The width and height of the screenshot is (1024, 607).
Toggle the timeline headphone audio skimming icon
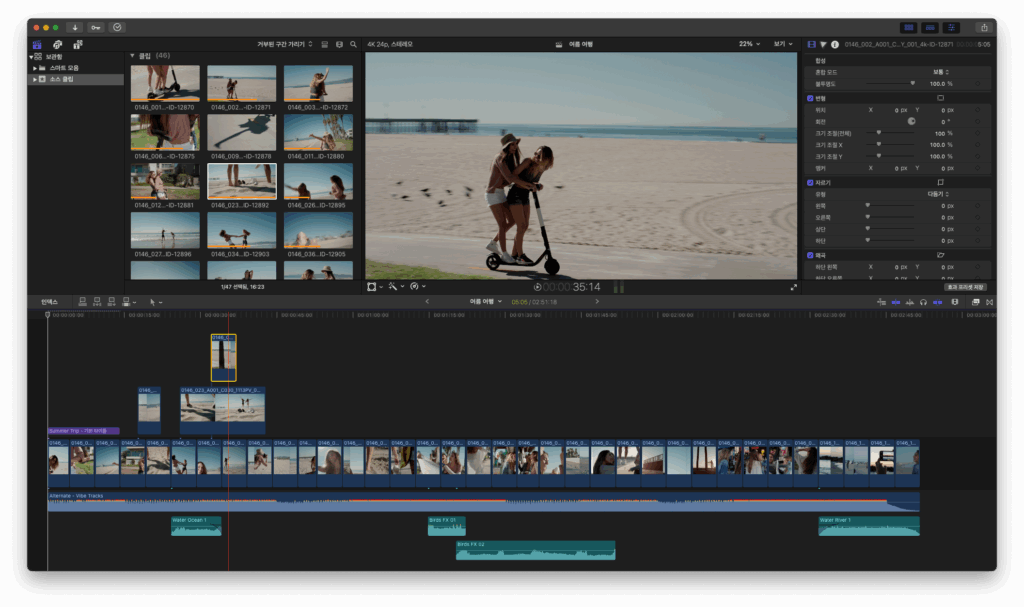[923, 302]
